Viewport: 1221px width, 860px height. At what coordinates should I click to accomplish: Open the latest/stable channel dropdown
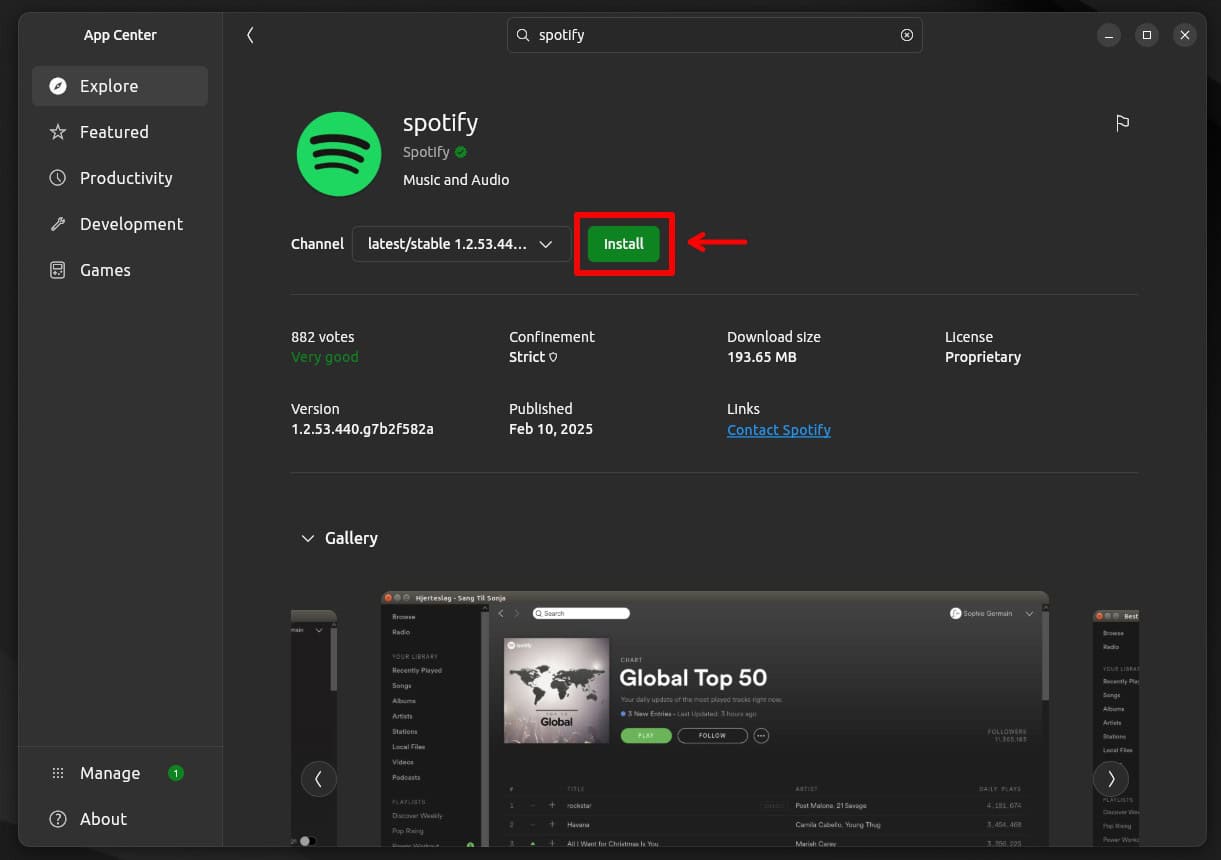(x=461, y=243)
